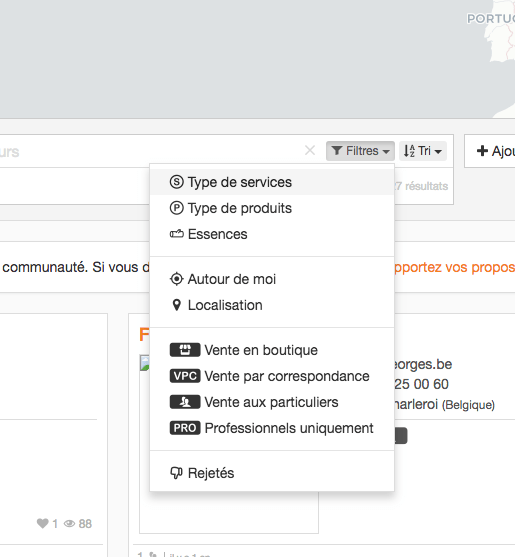Click the circled P products icon
Image resolution: width=515 pixels, height=557 pixels.
[177, 208]
